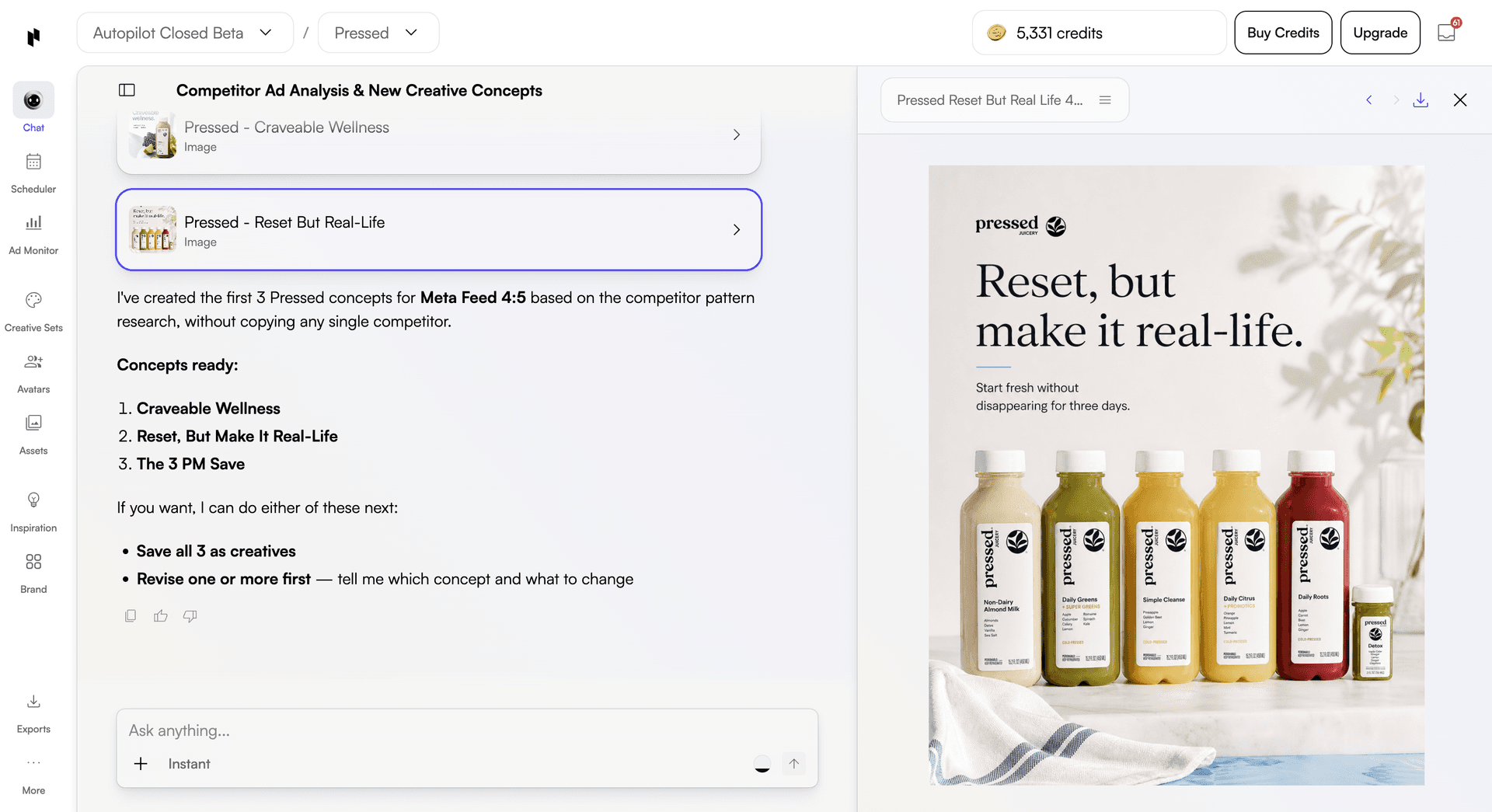
Task: Click 'Meta Feed 4:5' bold text
Action: 472,298
